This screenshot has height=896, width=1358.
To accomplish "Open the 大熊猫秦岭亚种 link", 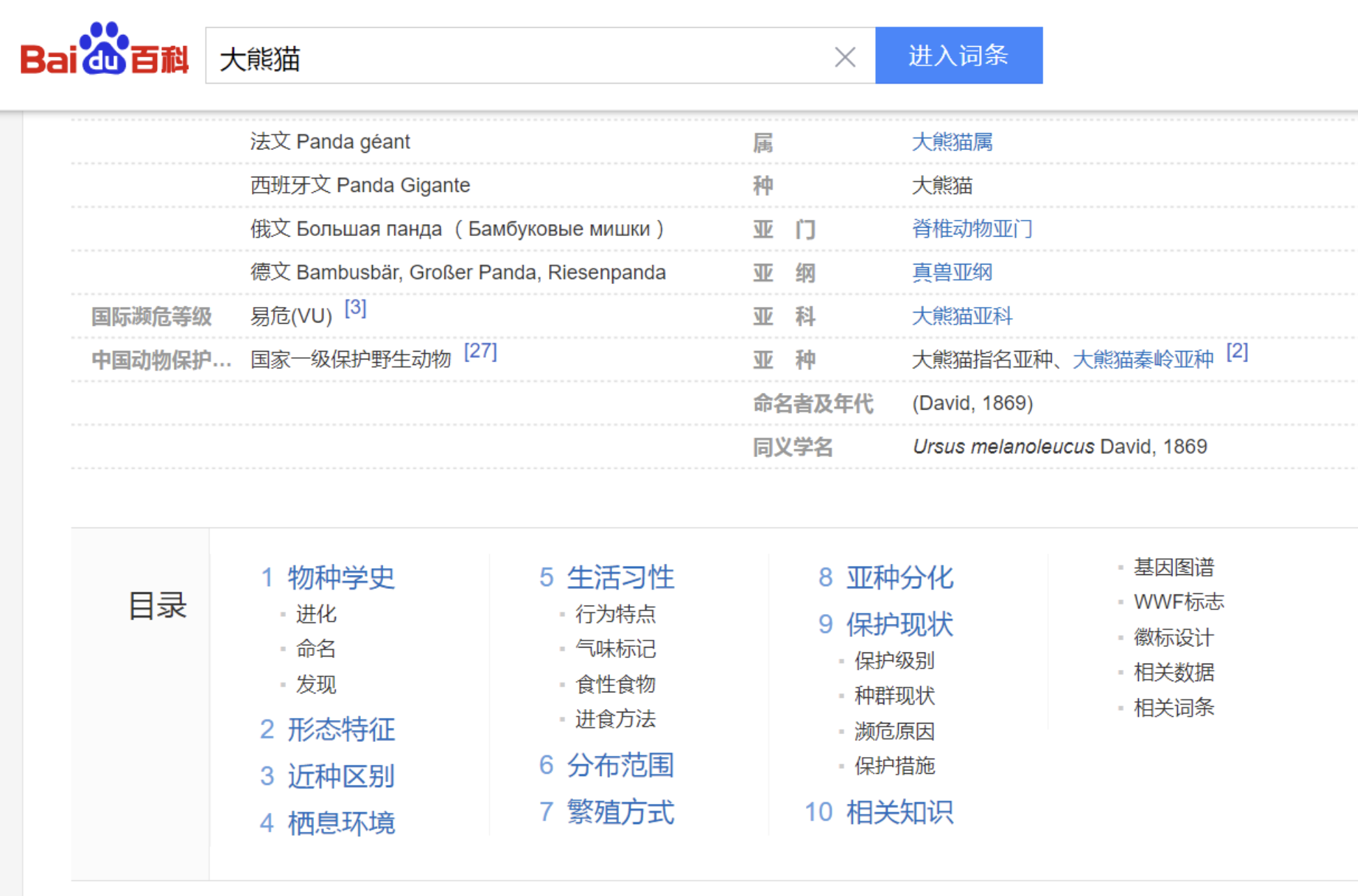I will (x=1143, y=359).
